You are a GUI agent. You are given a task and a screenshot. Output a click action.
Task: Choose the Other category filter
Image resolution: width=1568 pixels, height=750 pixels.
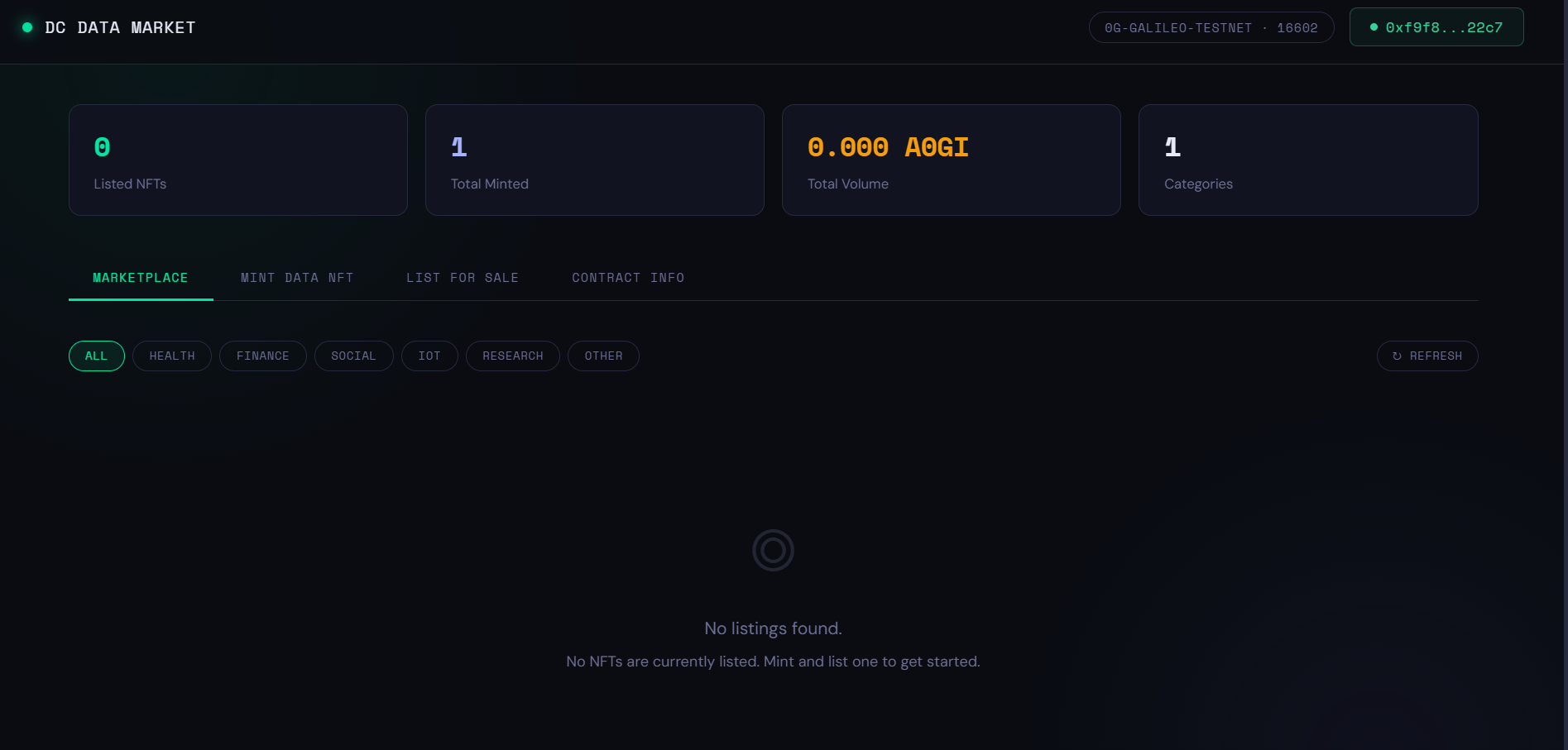(x=603, y=356)
